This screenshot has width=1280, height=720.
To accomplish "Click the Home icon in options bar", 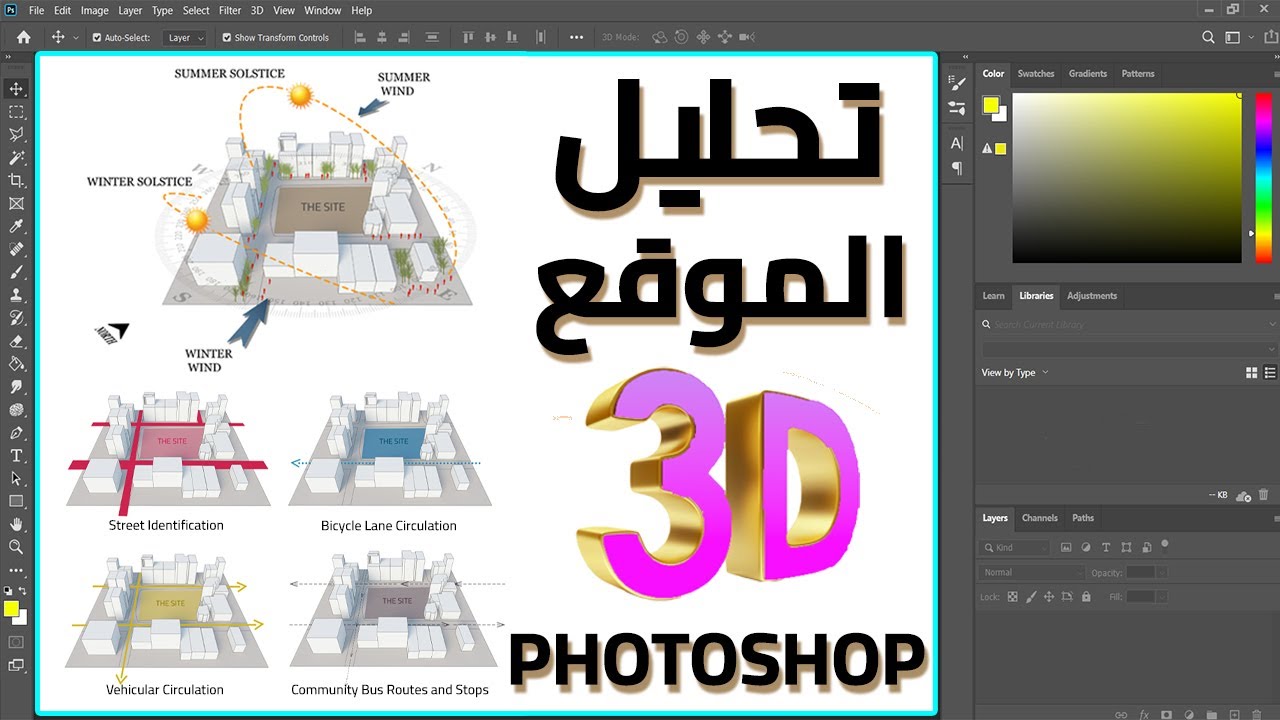I will click(x=23, y=37).
